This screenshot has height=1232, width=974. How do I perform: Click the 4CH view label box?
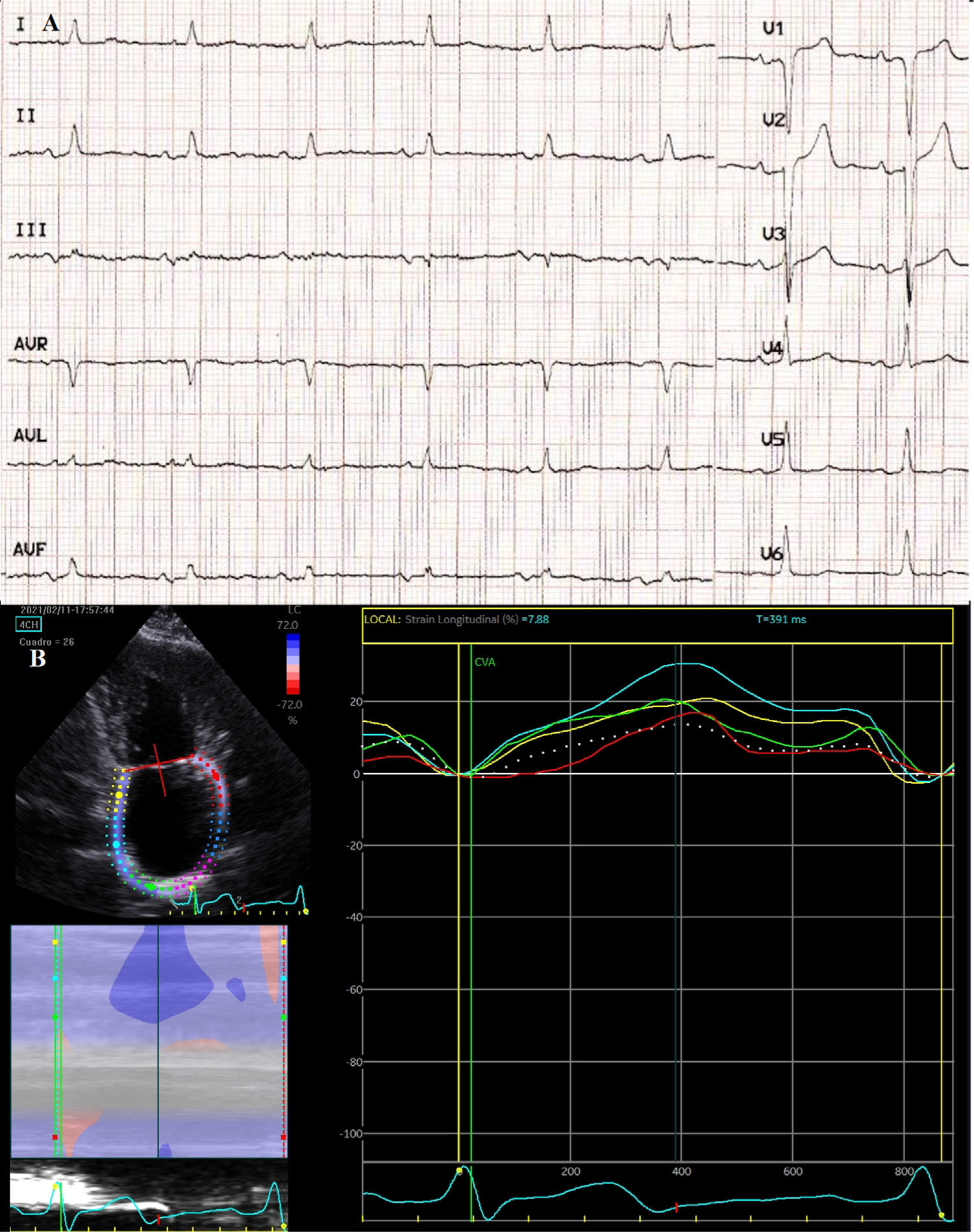pos(29,624)
